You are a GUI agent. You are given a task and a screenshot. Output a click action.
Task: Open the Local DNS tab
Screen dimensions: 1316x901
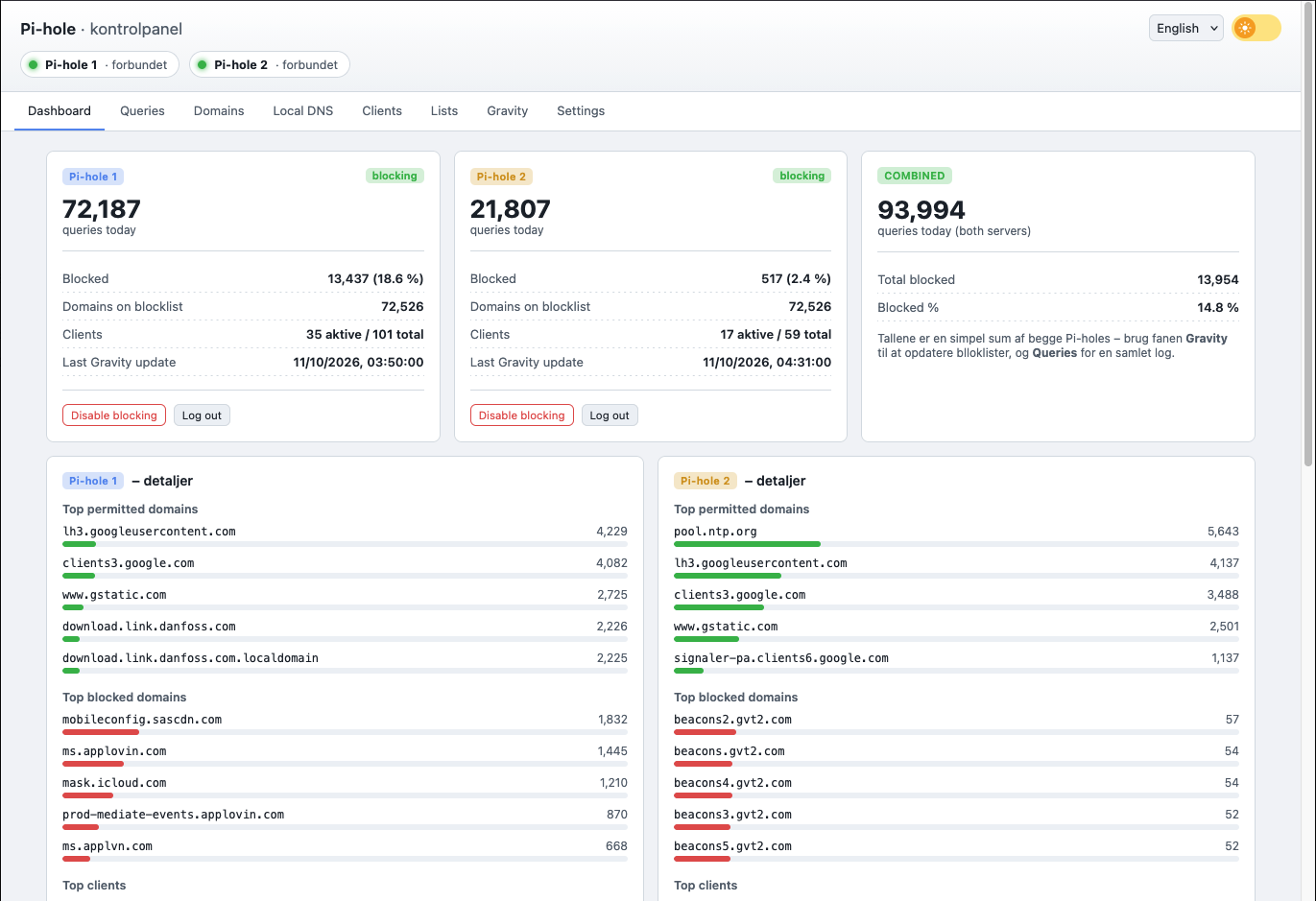tap(303, 111)
